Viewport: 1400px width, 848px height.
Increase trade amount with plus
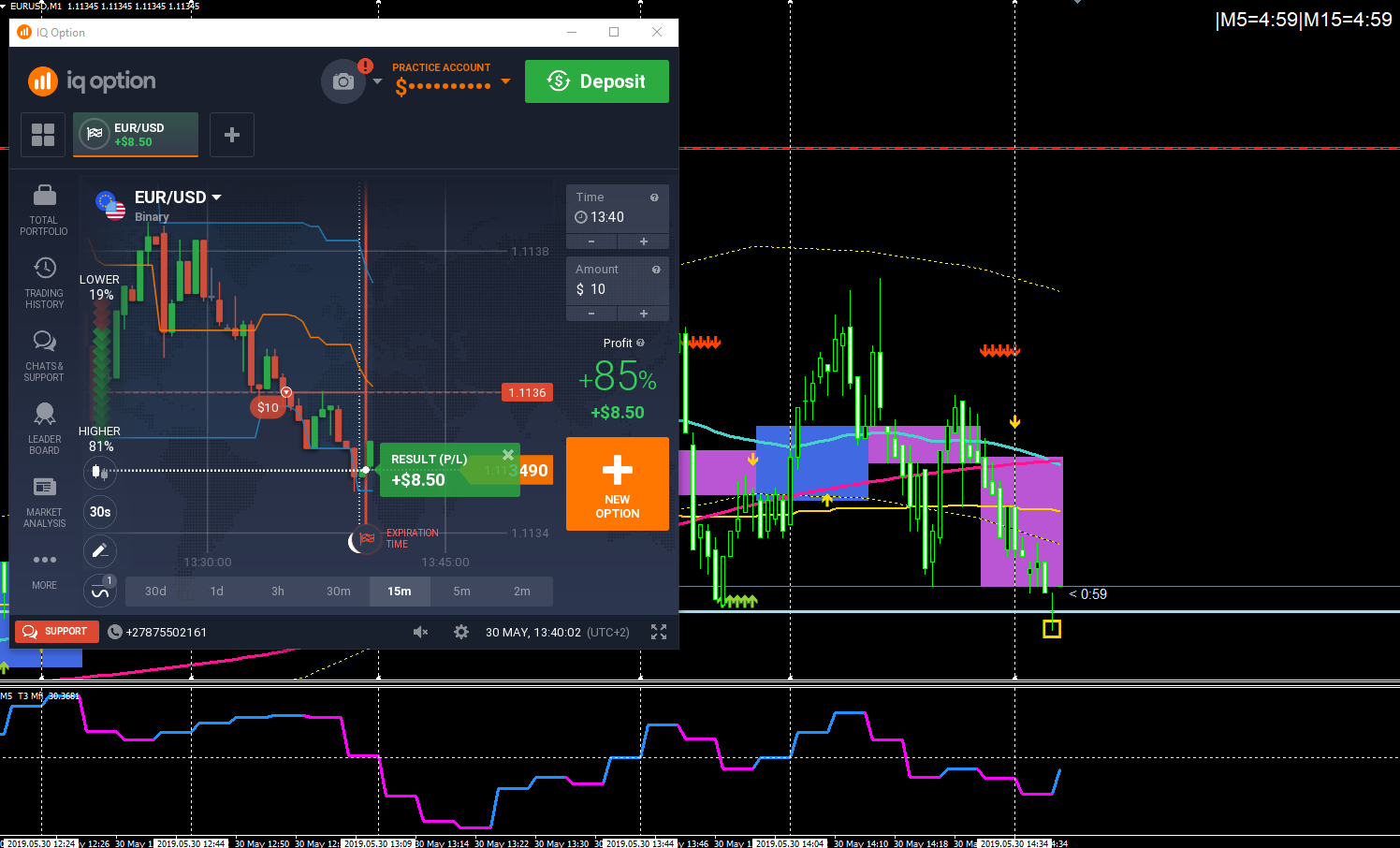644,314
